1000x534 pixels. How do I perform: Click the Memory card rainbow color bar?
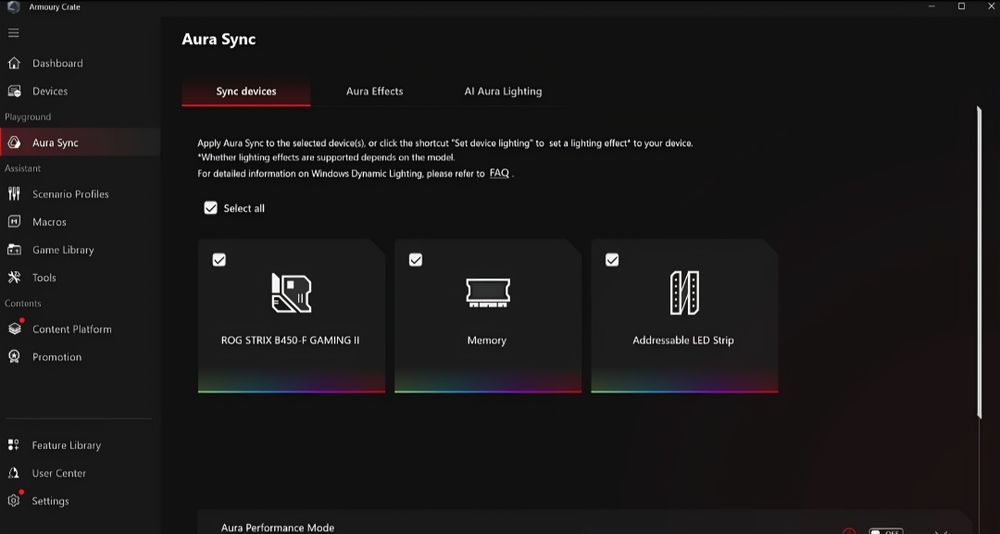coord(488,390)
